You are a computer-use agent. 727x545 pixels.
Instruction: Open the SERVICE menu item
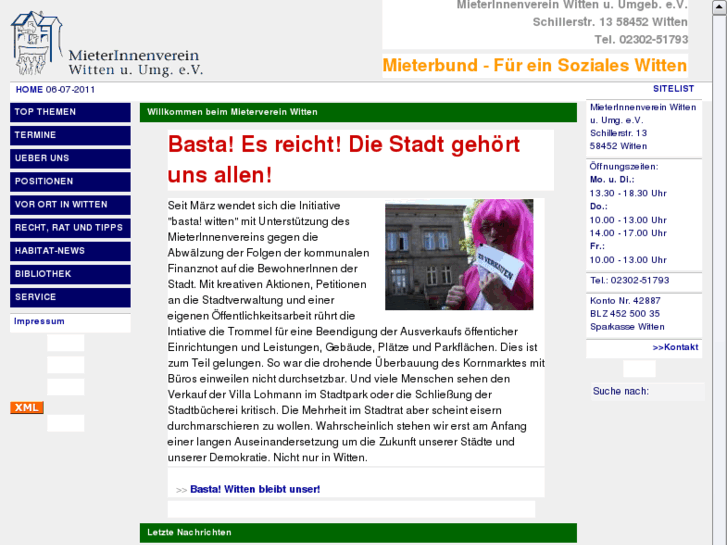(70, 298)
